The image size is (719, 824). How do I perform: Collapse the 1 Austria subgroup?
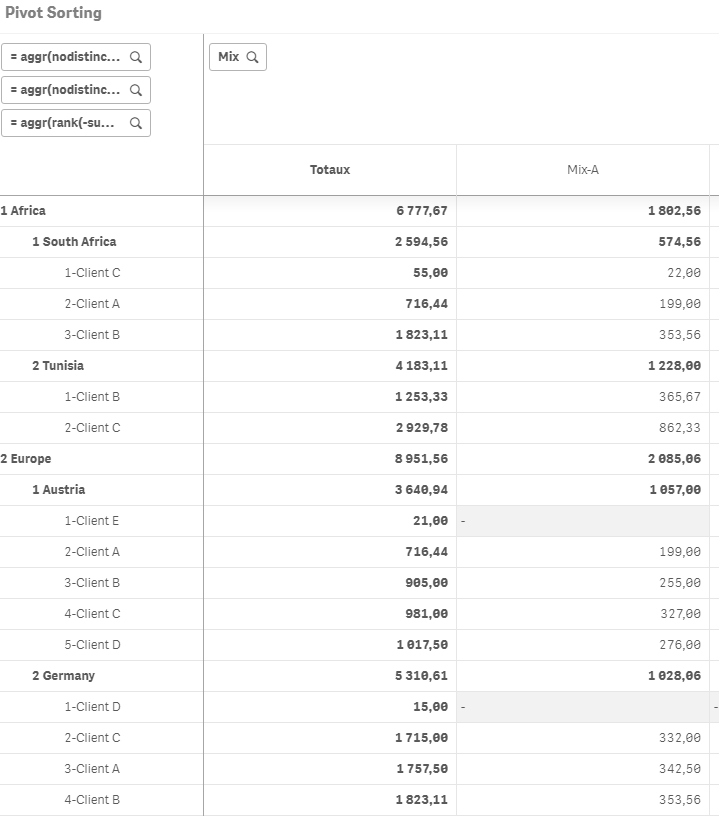pos(58,490)
